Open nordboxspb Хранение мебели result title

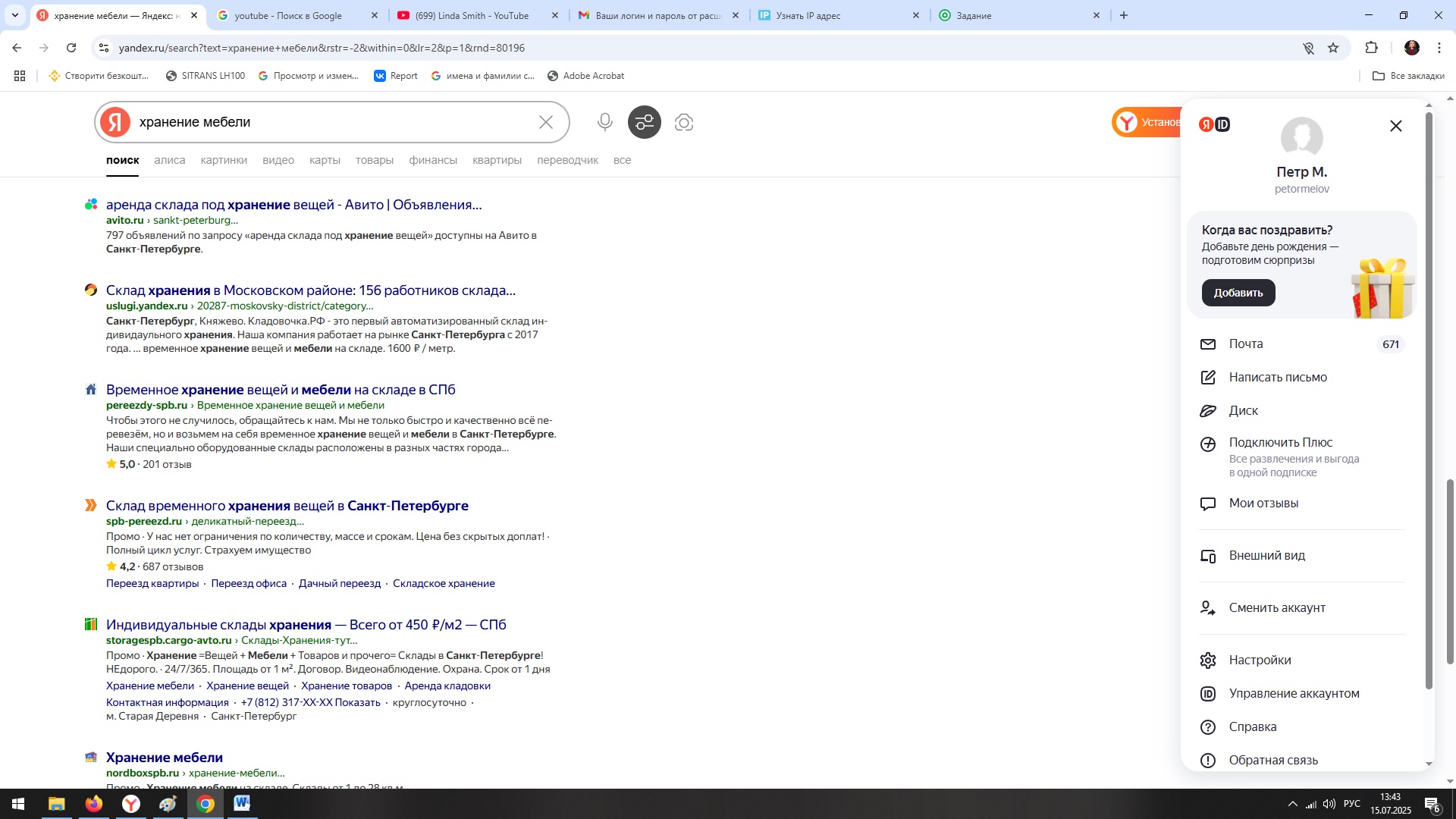[165, 758]
